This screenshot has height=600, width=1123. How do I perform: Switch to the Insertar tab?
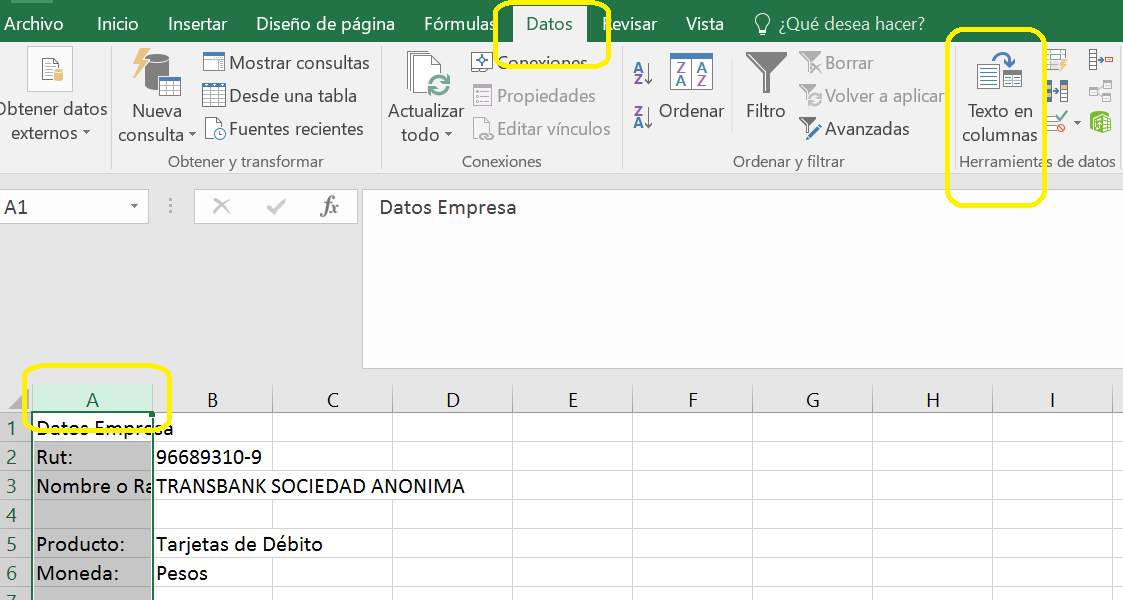198,24
